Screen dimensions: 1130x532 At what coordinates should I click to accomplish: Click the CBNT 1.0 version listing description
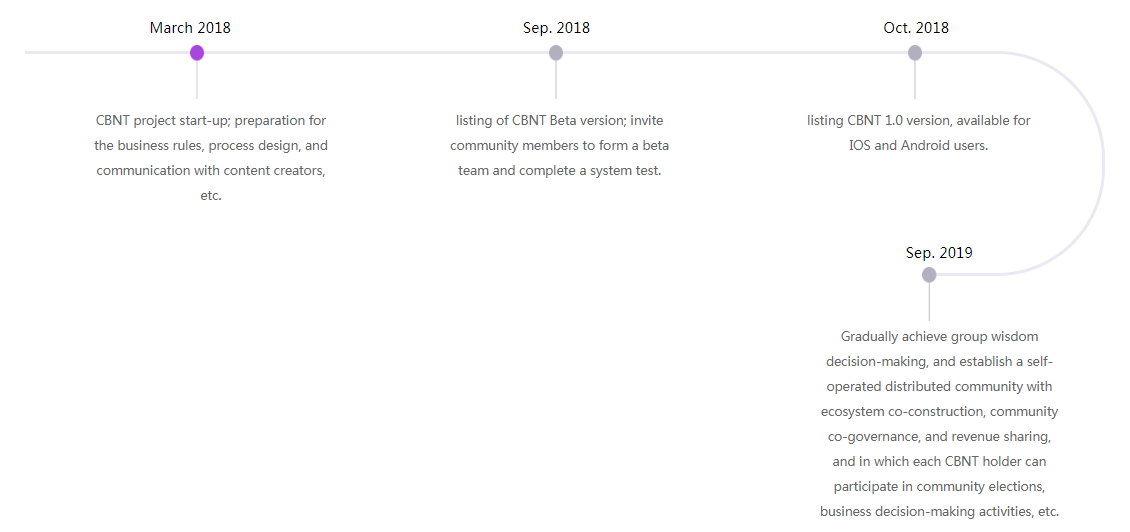point(918,133)
